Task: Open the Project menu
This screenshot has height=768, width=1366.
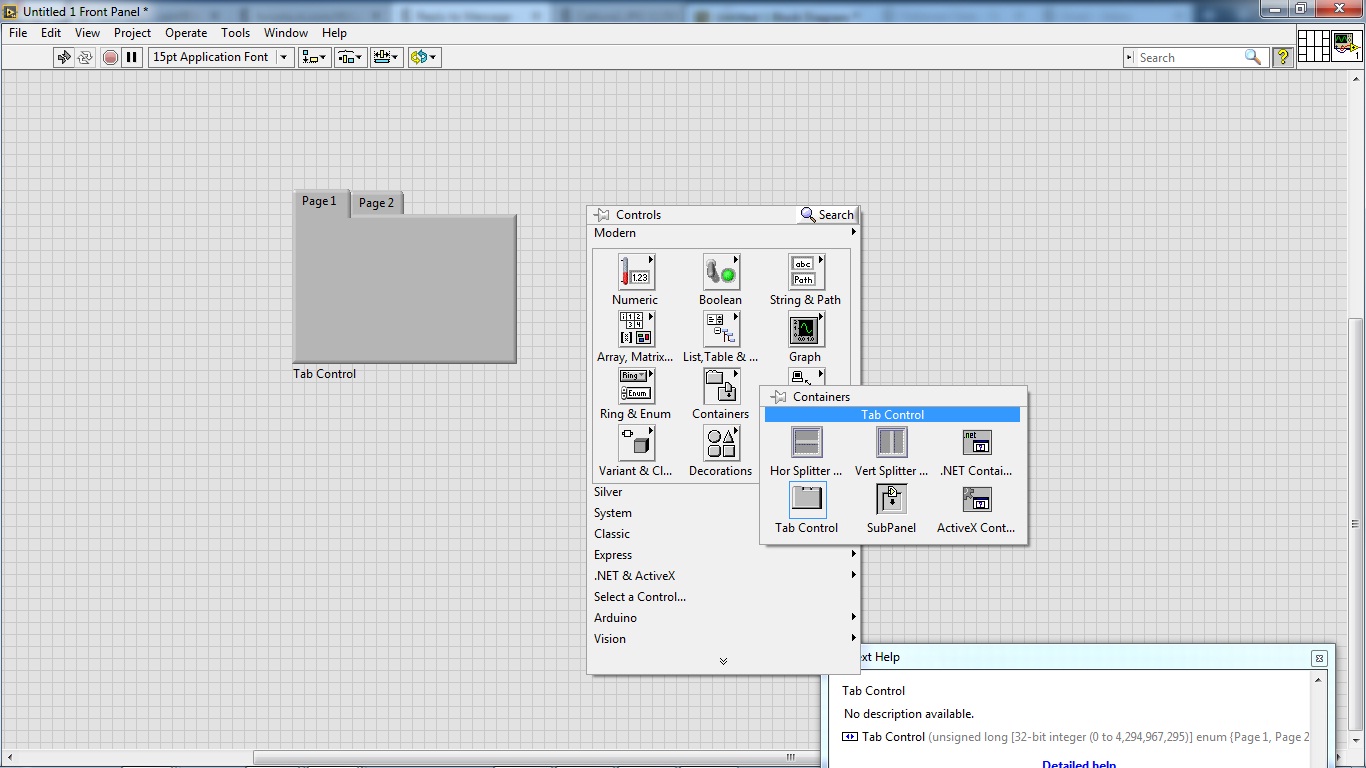Action: click(132, 33)
